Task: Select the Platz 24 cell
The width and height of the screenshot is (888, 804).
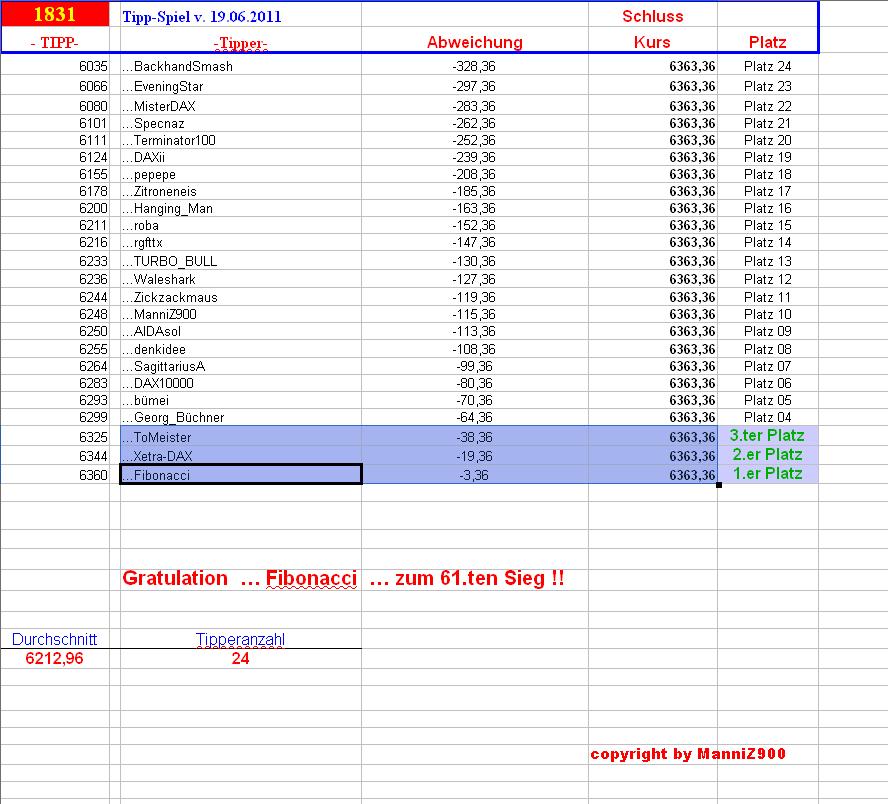Action: (x=767, y=66)
